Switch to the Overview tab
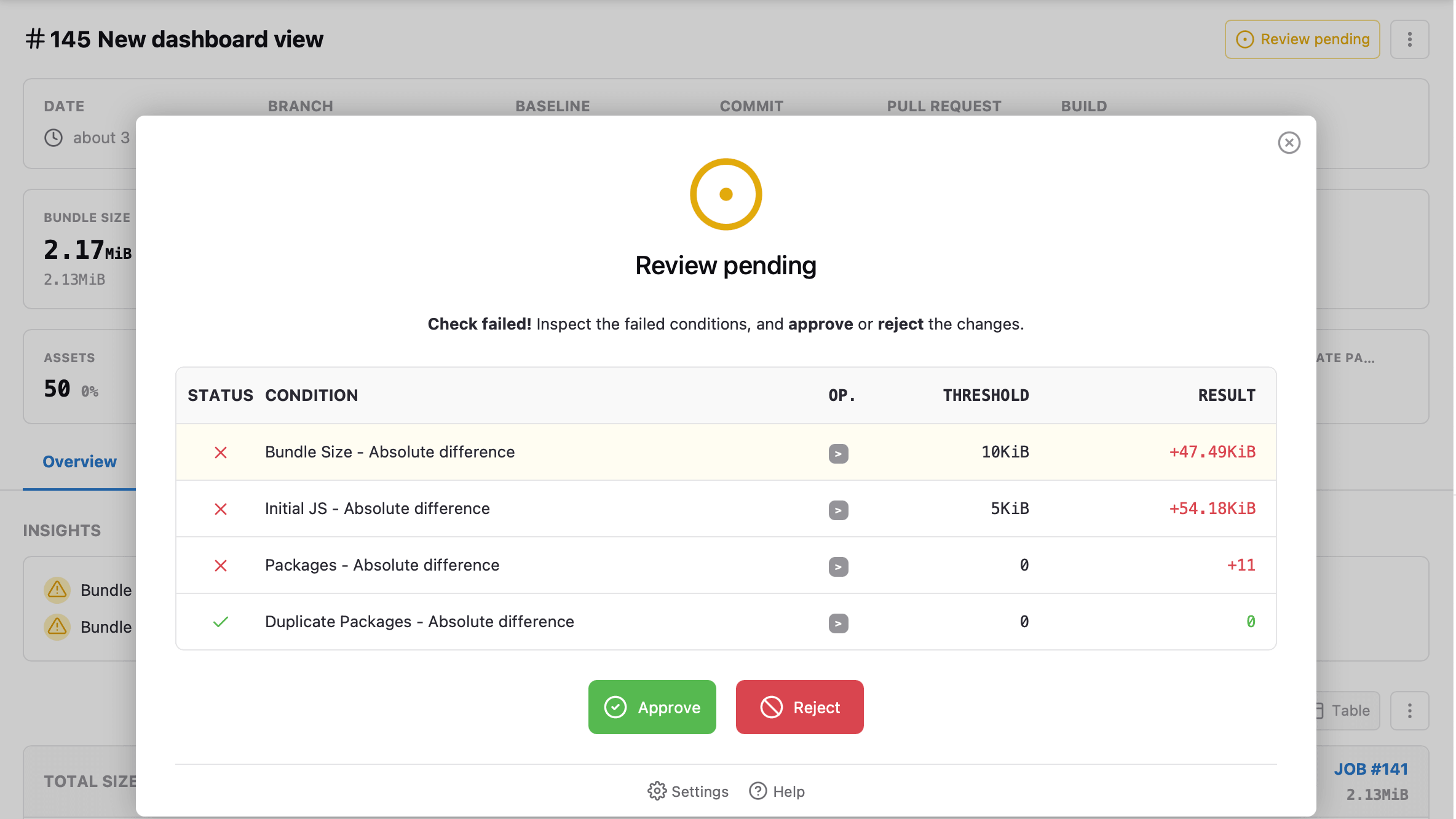 pos(79,462)
